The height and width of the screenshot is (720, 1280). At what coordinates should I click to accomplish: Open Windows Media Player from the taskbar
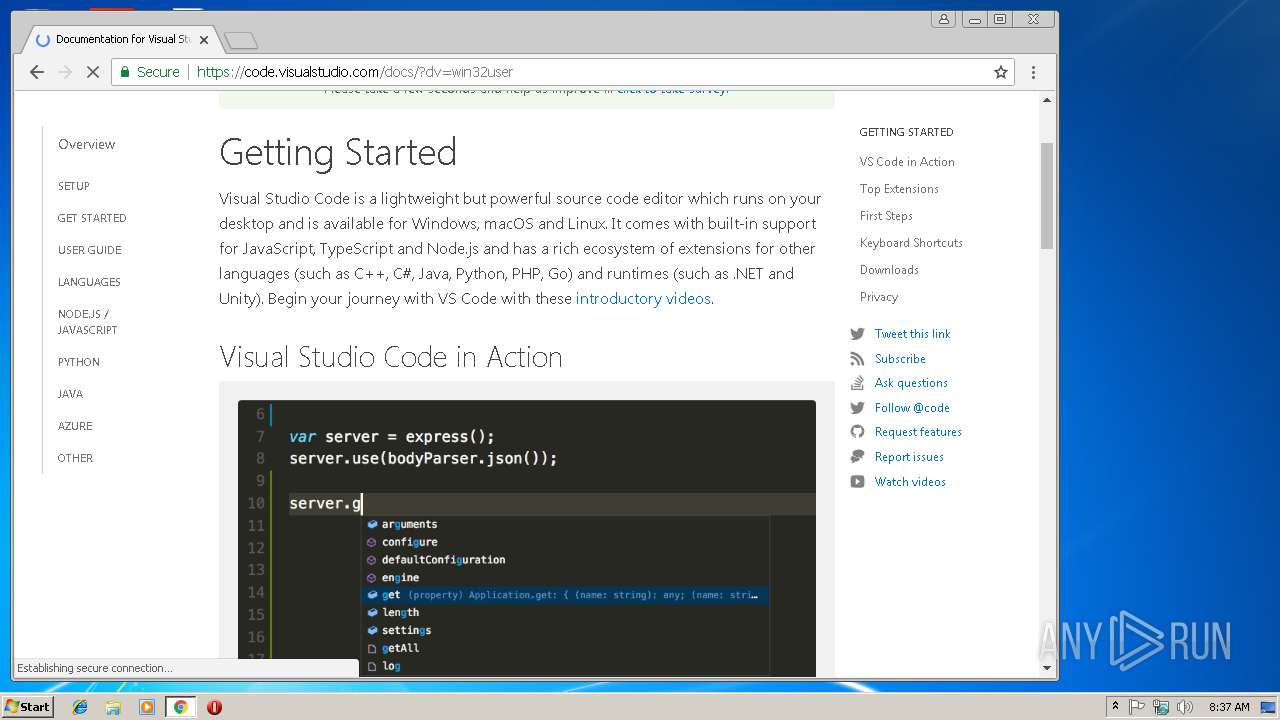pos(147,707)
